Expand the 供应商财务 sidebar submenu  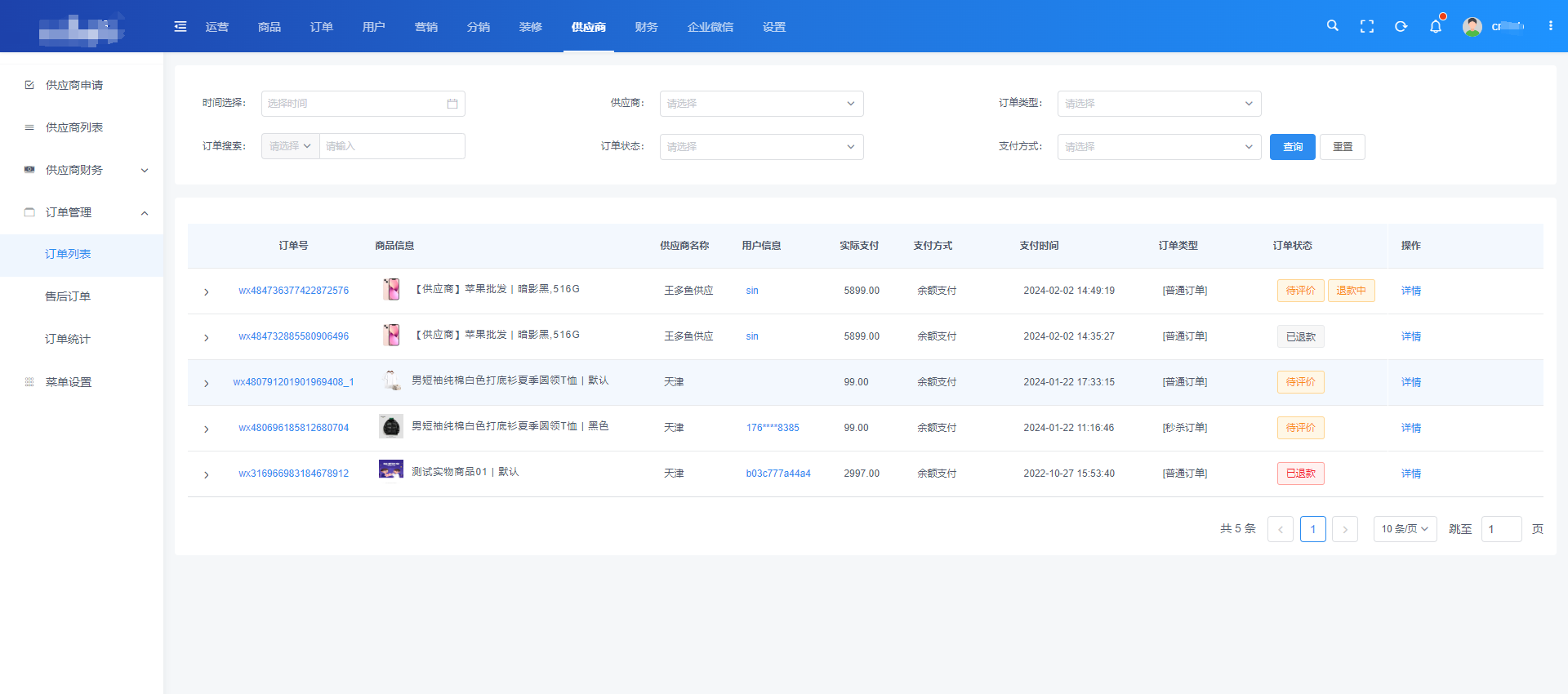pyautogui.click(x=145, y=171)
